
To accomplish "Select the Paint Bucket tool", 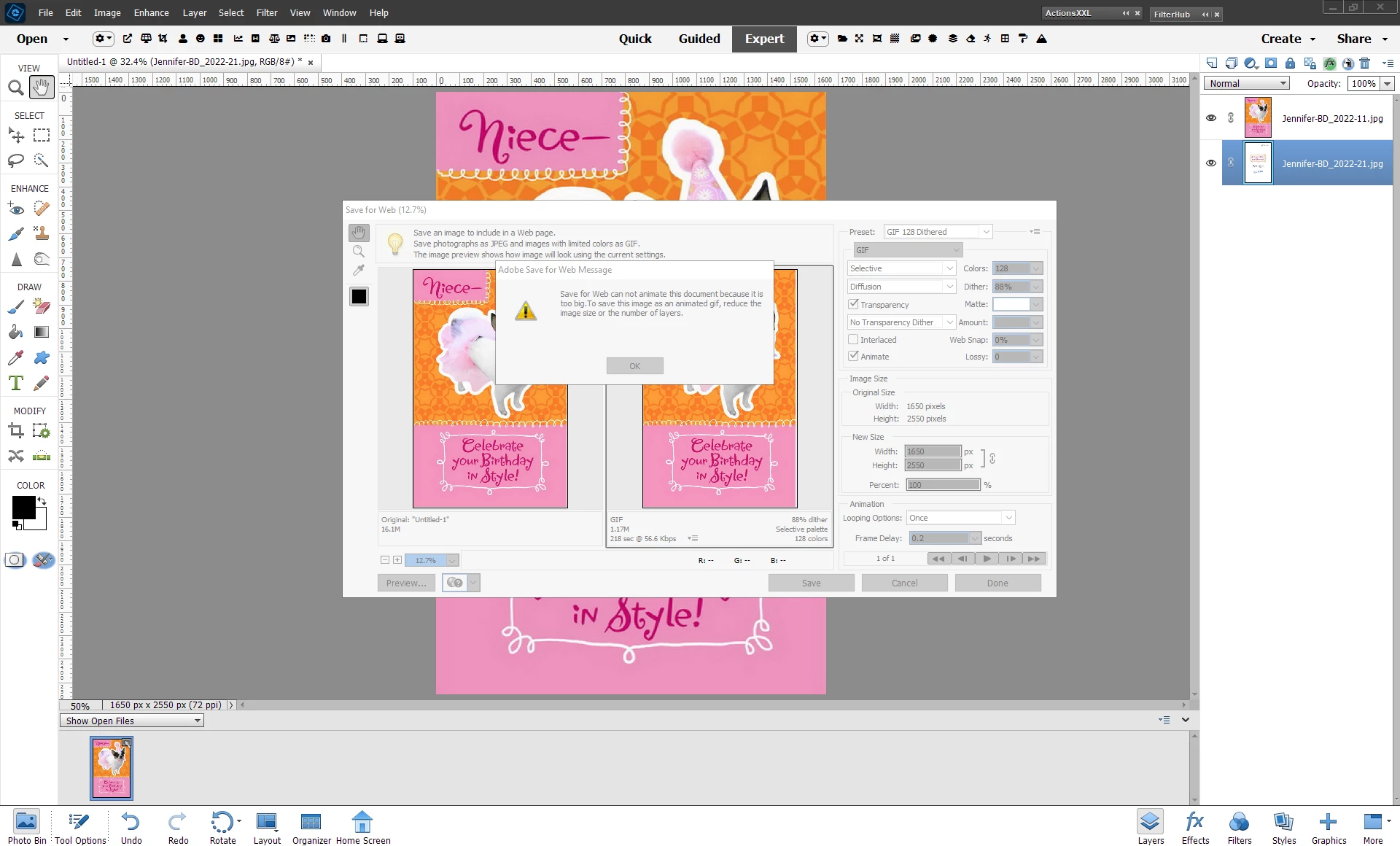I will click(x=15, y=333).
